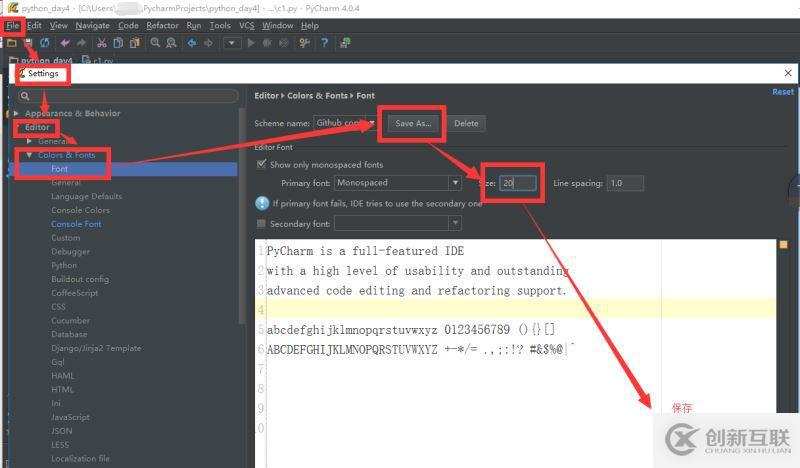Click the Save As... button

point(413,124)
